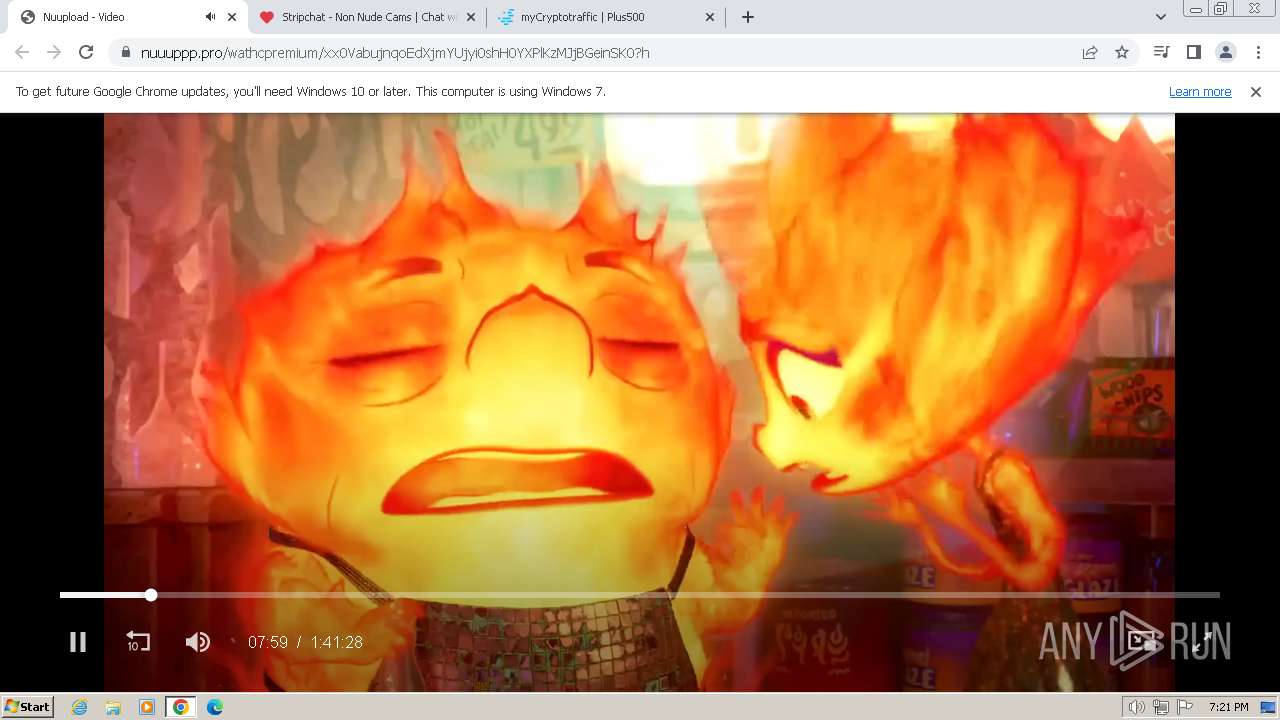Enter fullscreen mode in the video player

[1201, 642]
